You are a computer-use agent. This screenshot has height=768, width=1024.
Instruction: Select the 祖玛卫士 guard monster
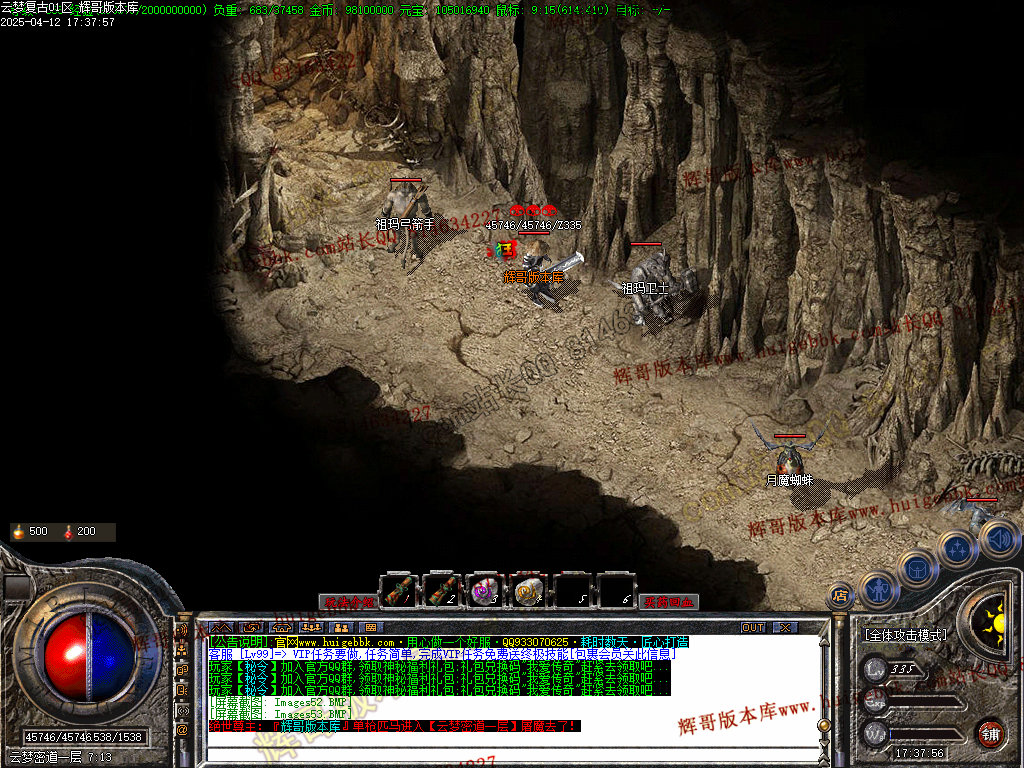click(655, 291)
